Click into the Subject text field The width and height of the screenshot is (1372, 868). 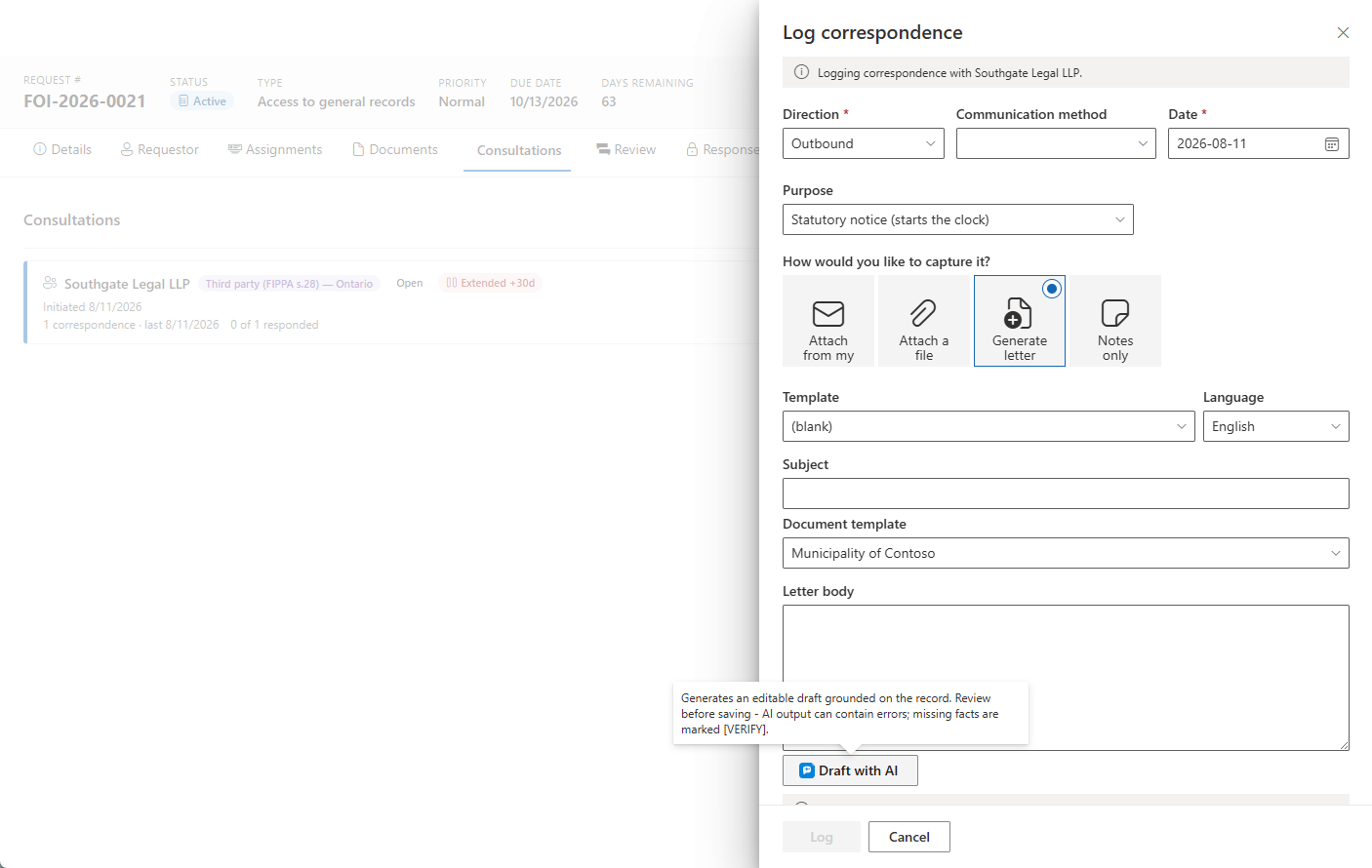(1066, 493)
